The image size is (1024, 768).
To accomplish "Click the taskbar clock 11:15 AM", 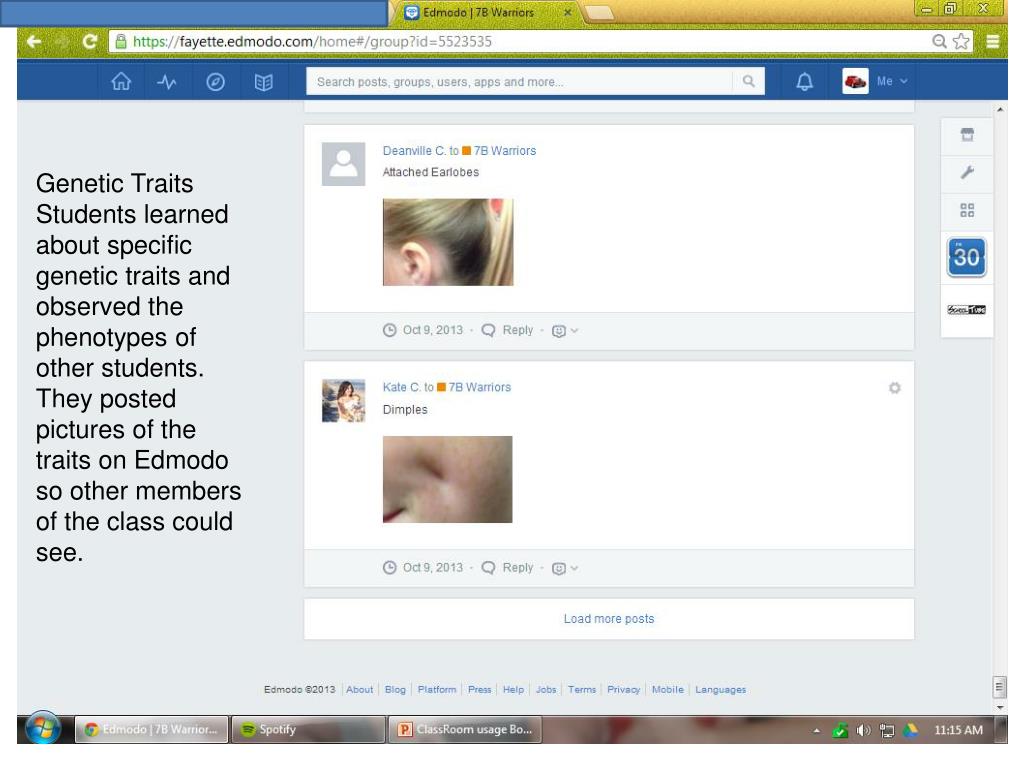I will tap(958, 730).
